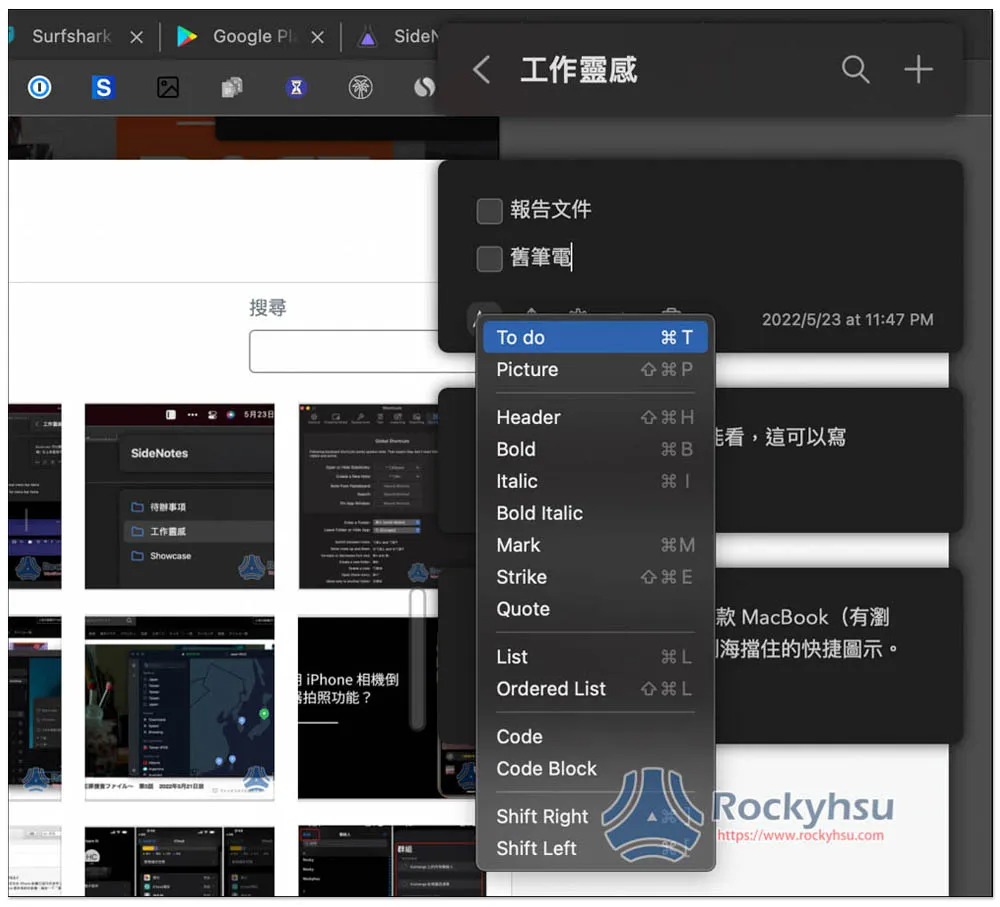Click the hourglass extension icon
The image size is (1000, 907).
pyautogui.click(x=296, y=88)
